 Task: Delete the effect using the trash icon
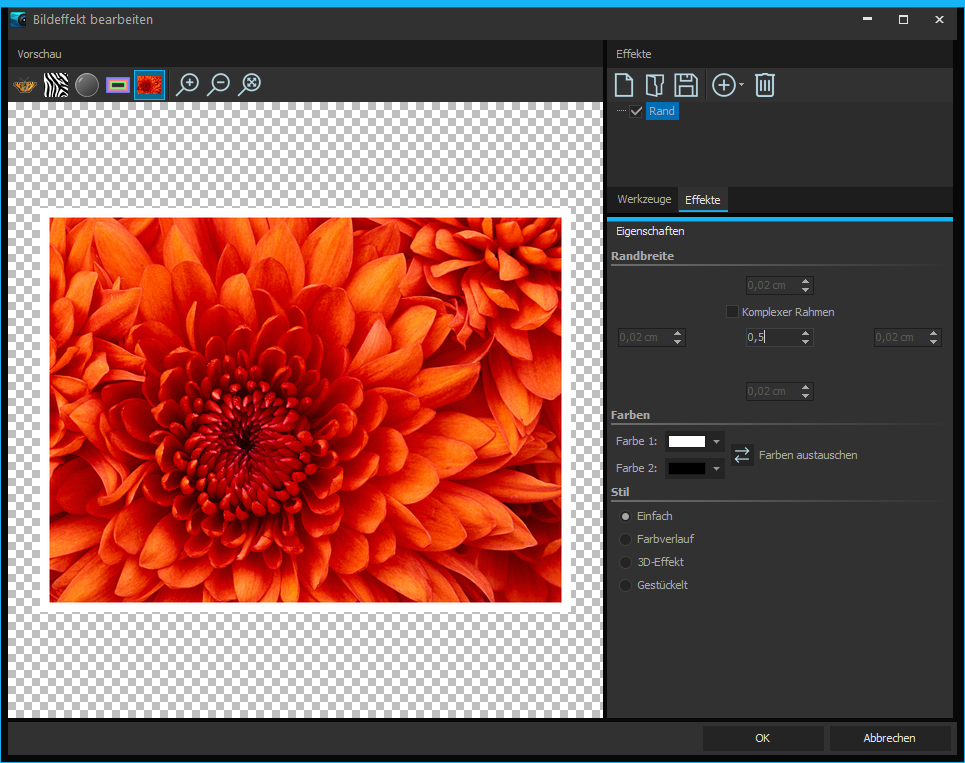click(765, 85)
